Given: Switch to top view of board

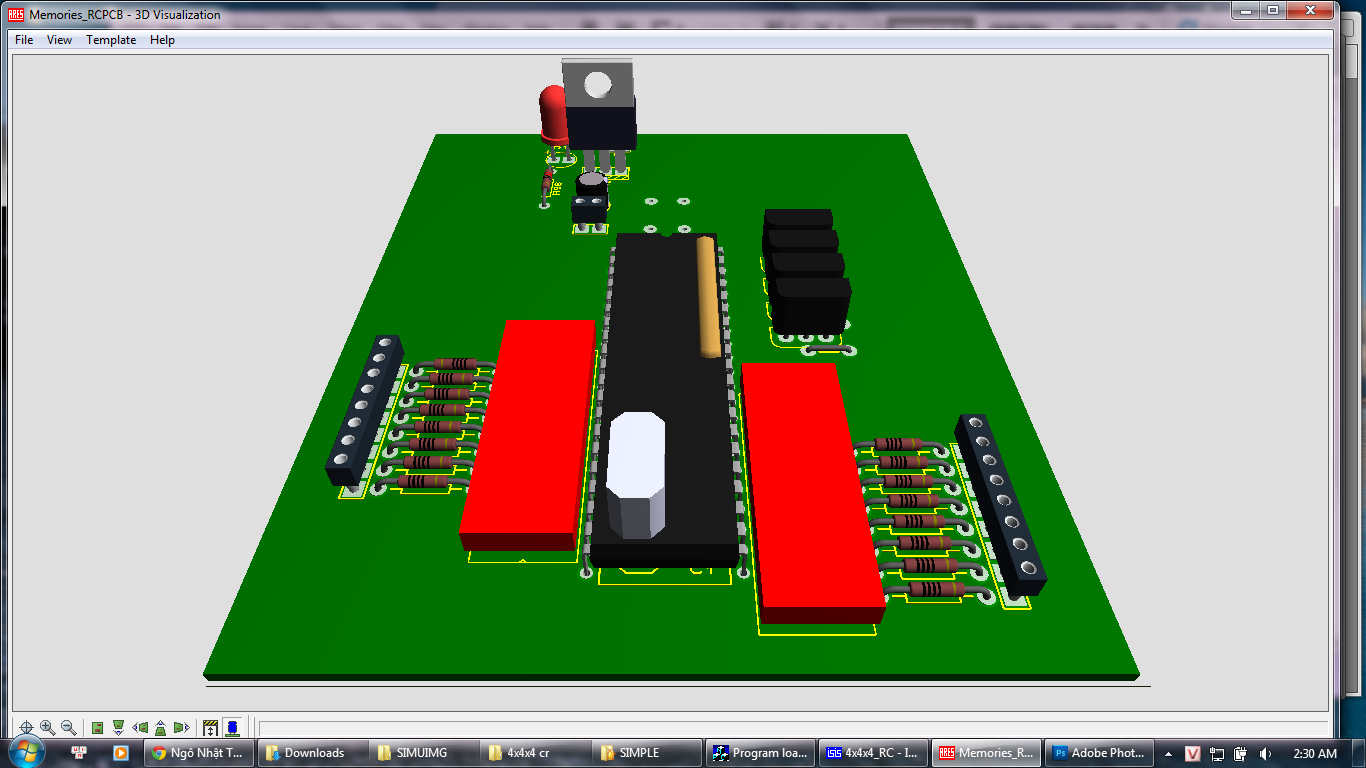Looking at the screenshot, I should click(x=97, y=728).
